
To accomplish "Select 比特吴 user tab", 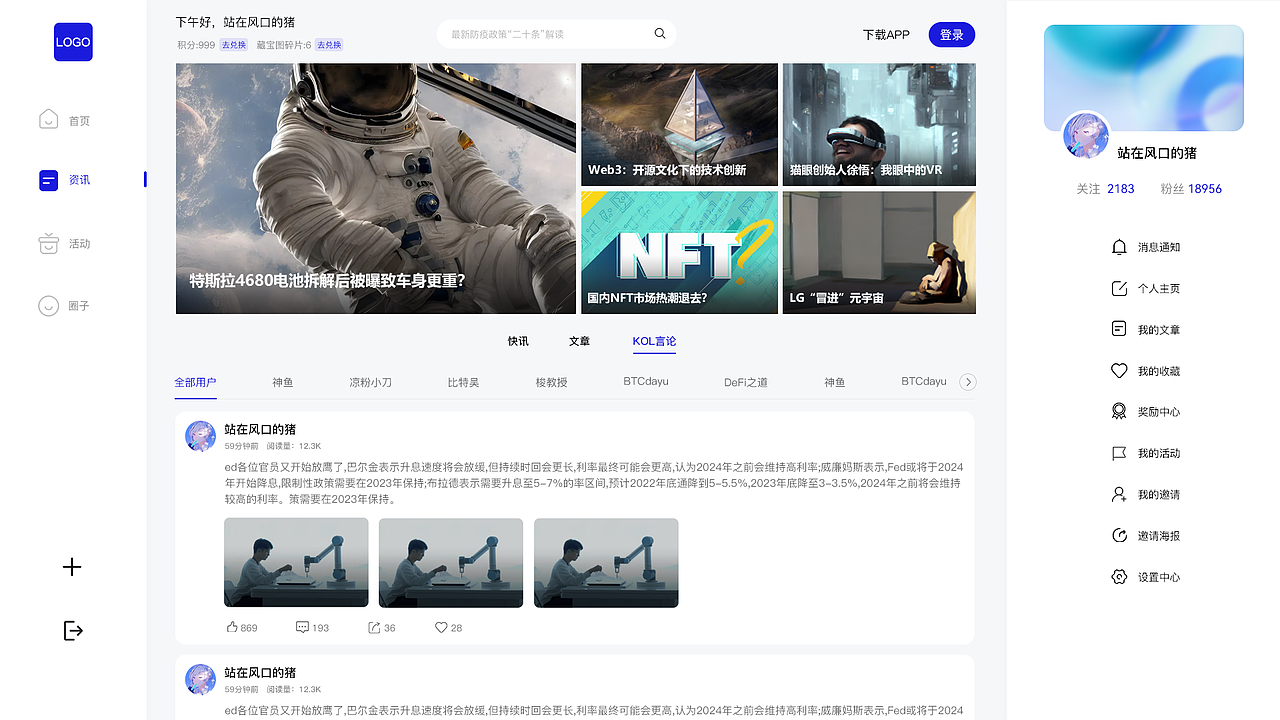I will click(463, 382).
